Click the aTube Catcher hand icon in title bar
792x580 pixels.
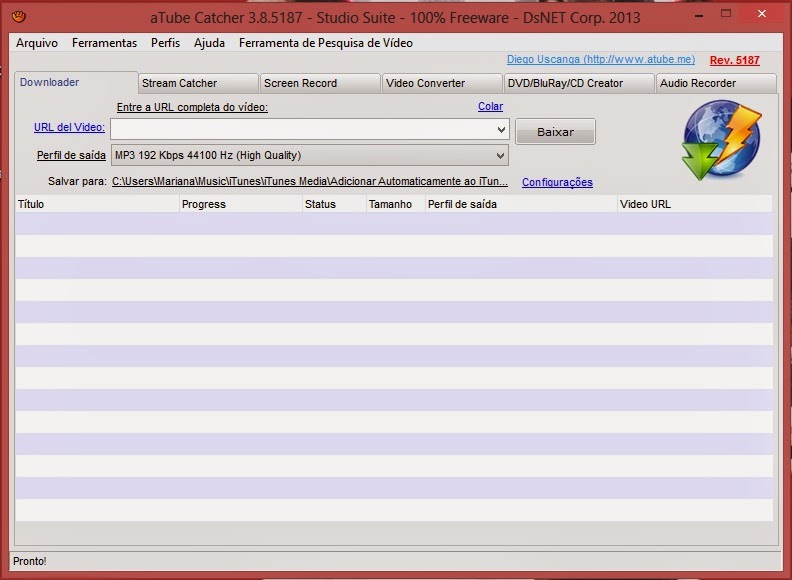(x=19, y=17)
